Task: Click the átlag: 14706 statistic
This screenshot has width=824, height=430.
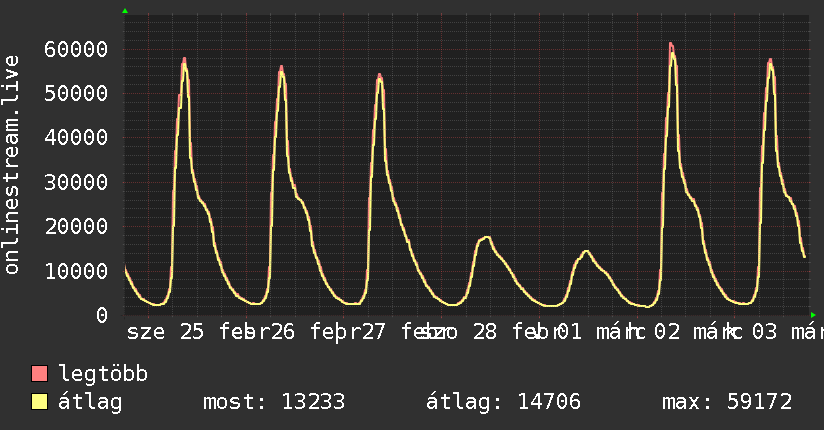Action: click(503, 402)
